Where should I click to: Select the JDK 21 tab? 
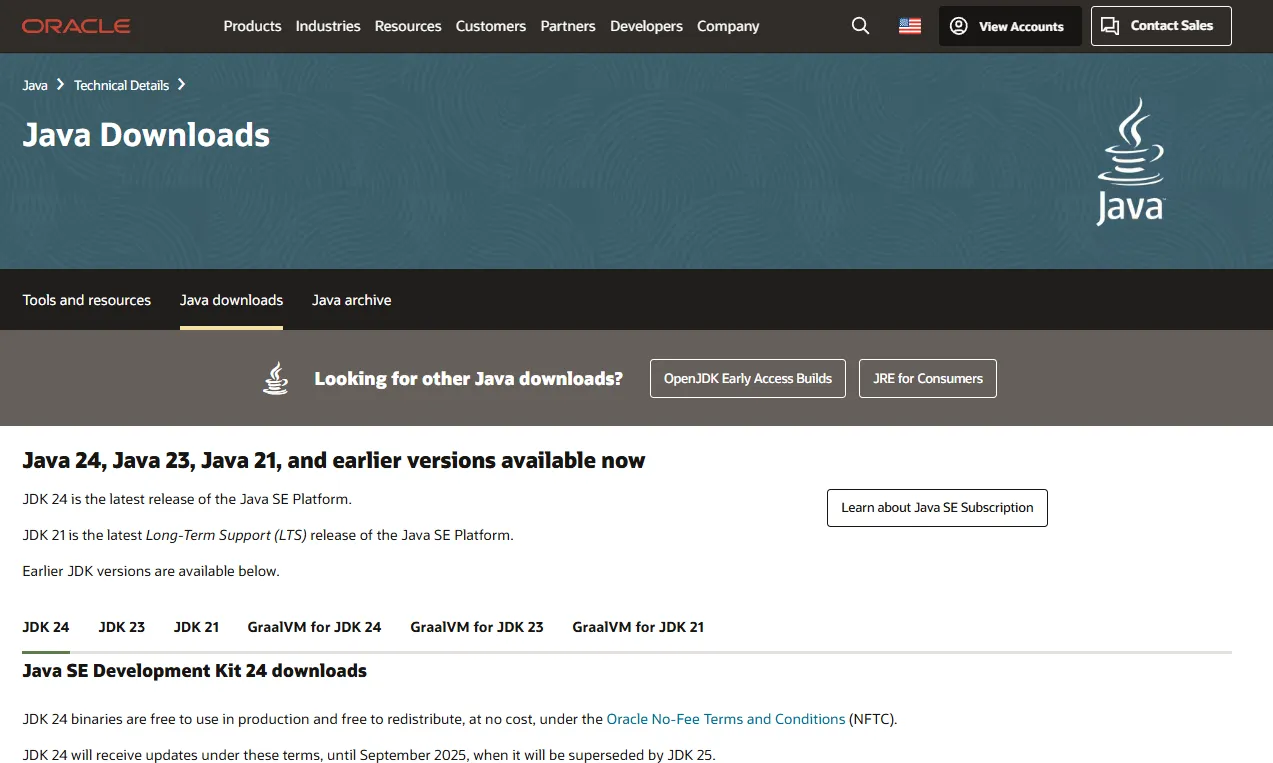(196, 627)
